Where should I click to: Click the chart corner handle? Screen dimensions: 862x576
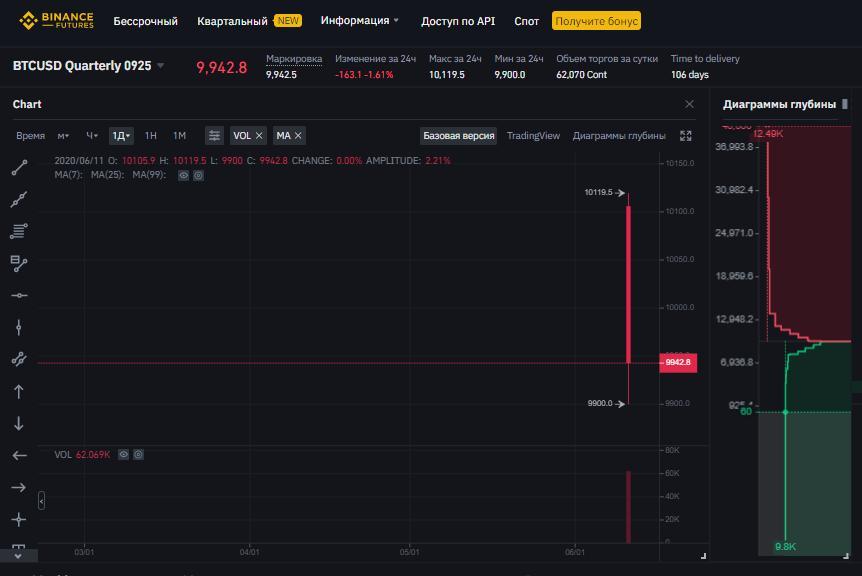[703, 556]
